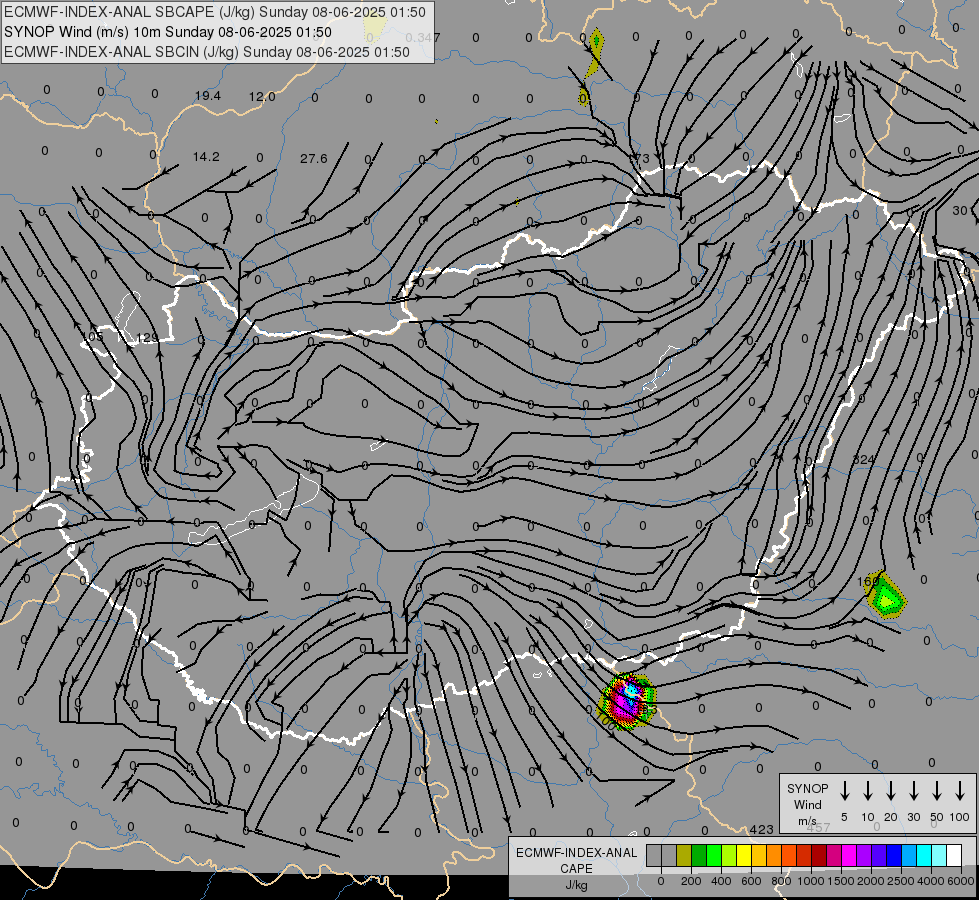The width and height of the screenshot is (979, 900).
Task: Click the SYNOP Wind 10m title line
Action: pos(168,32)
